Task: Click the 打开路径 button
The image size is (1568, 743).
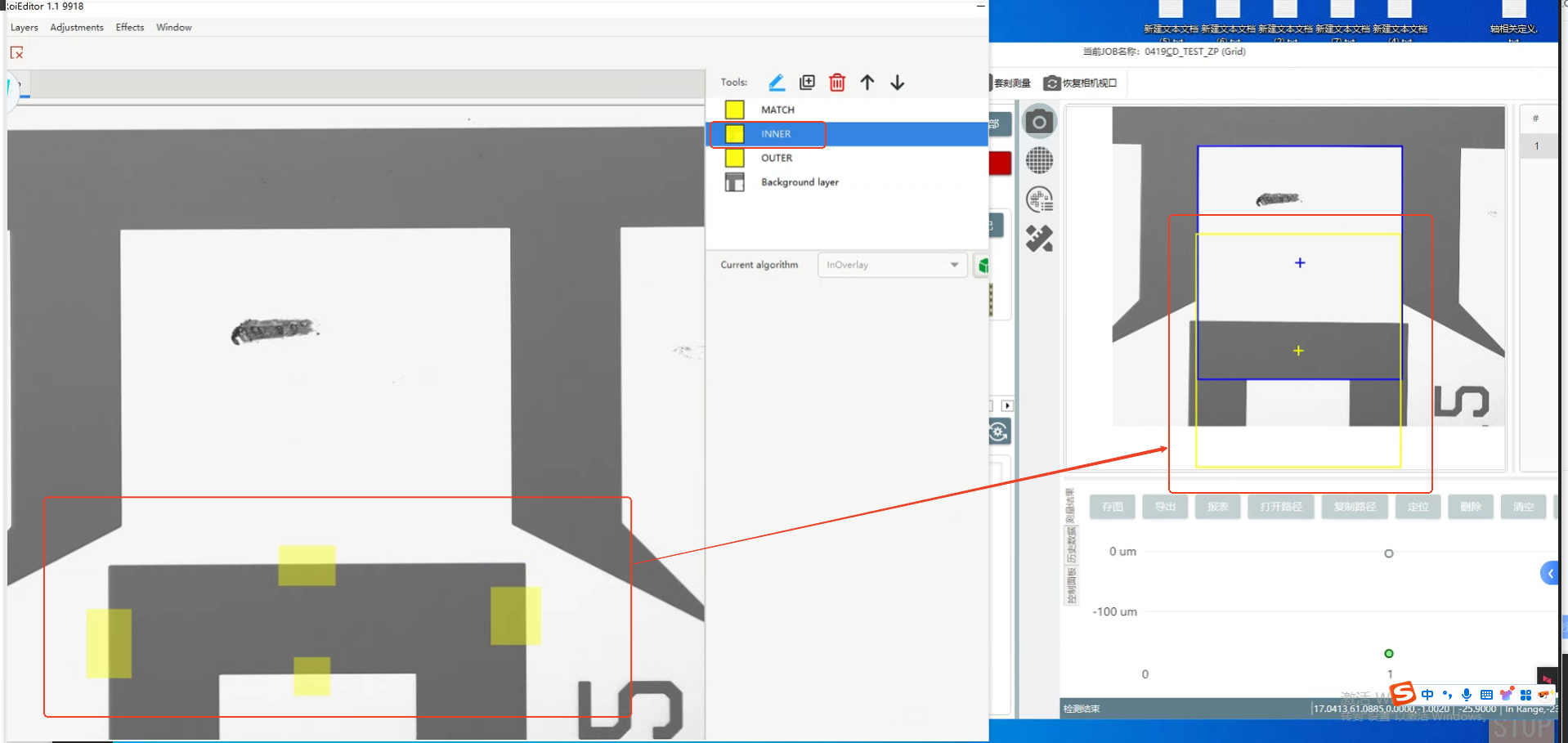Action: coord(1280,507)
